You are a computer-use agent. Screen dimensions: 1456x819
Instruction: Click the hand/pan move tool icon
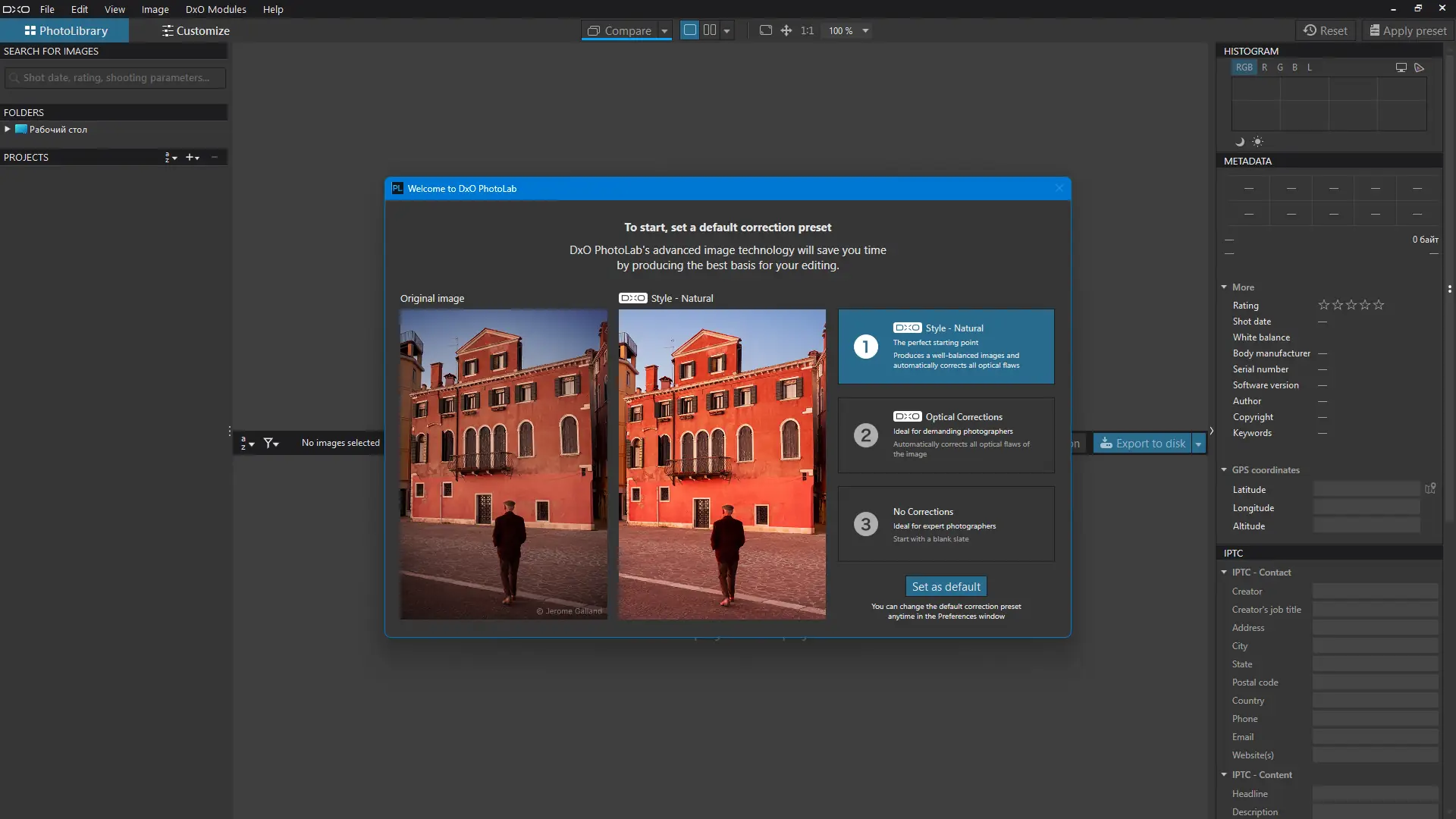[786, 30]
